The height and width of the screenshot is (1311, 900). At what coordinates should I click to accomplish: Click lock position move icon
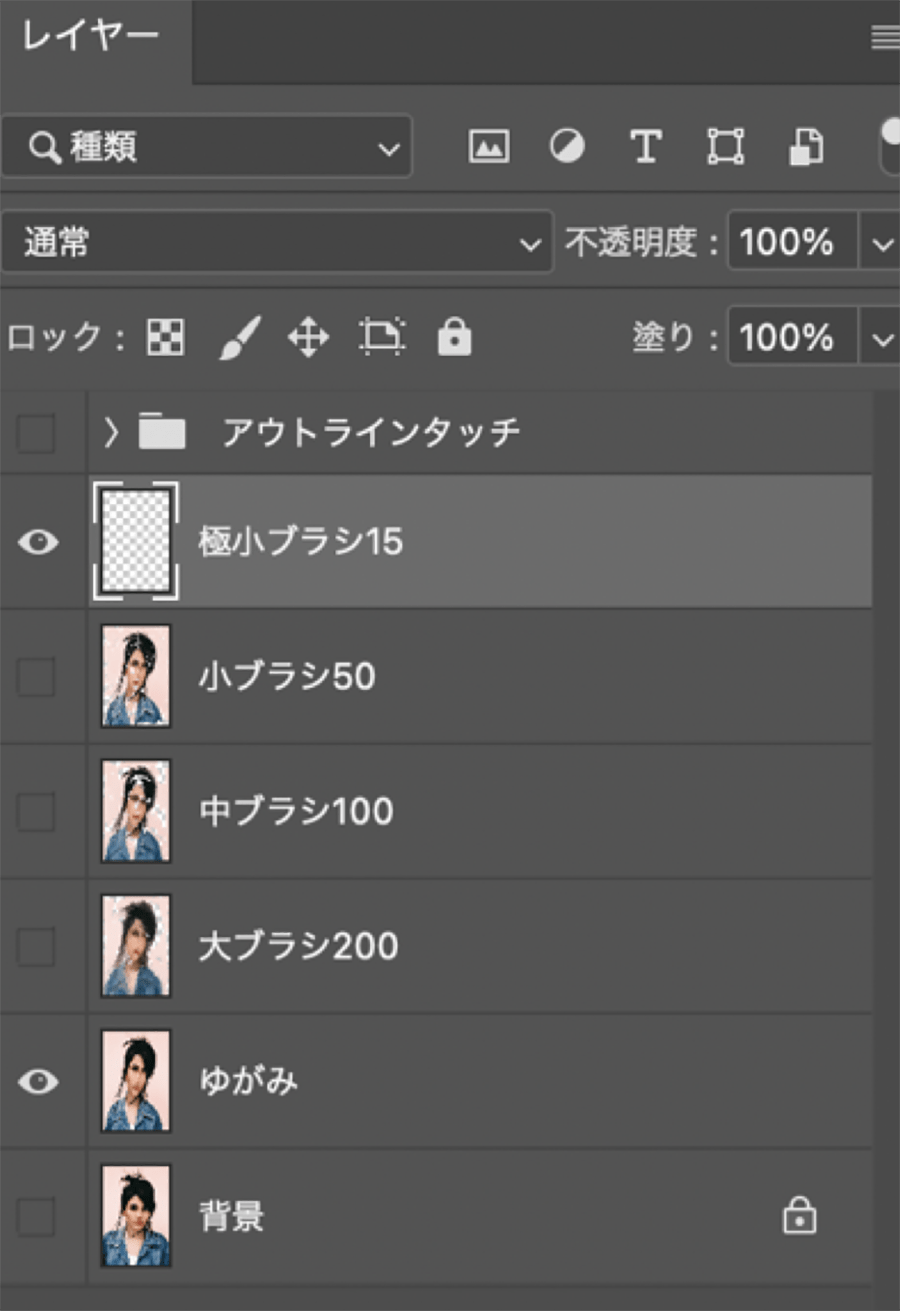pyautogui.click(x=308, y=338)
